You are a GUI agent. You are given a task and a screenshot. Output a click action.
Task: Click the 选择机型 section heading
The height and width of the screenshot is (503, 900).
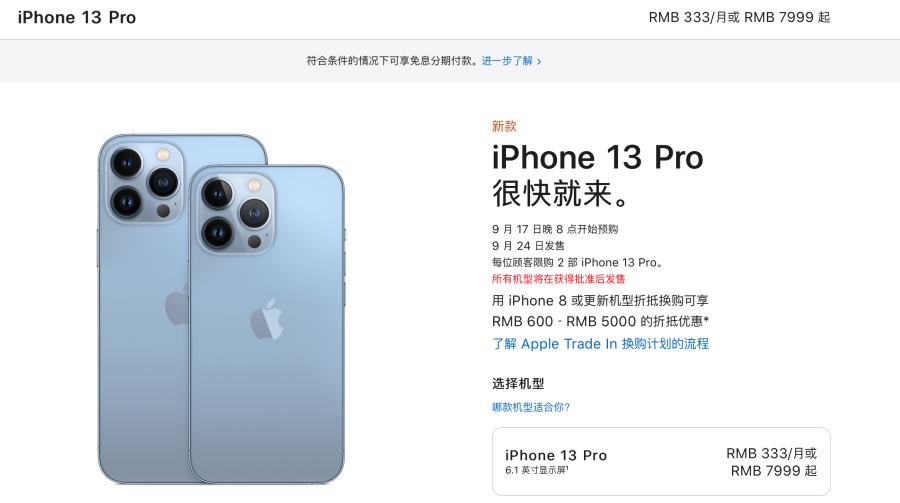click(x=518, y=384)
